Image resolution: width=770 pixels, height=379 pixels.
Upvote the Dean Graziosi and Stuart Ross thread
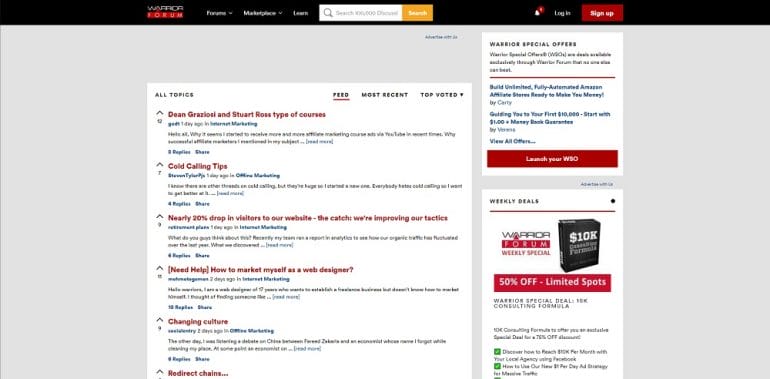pos(160,113)
